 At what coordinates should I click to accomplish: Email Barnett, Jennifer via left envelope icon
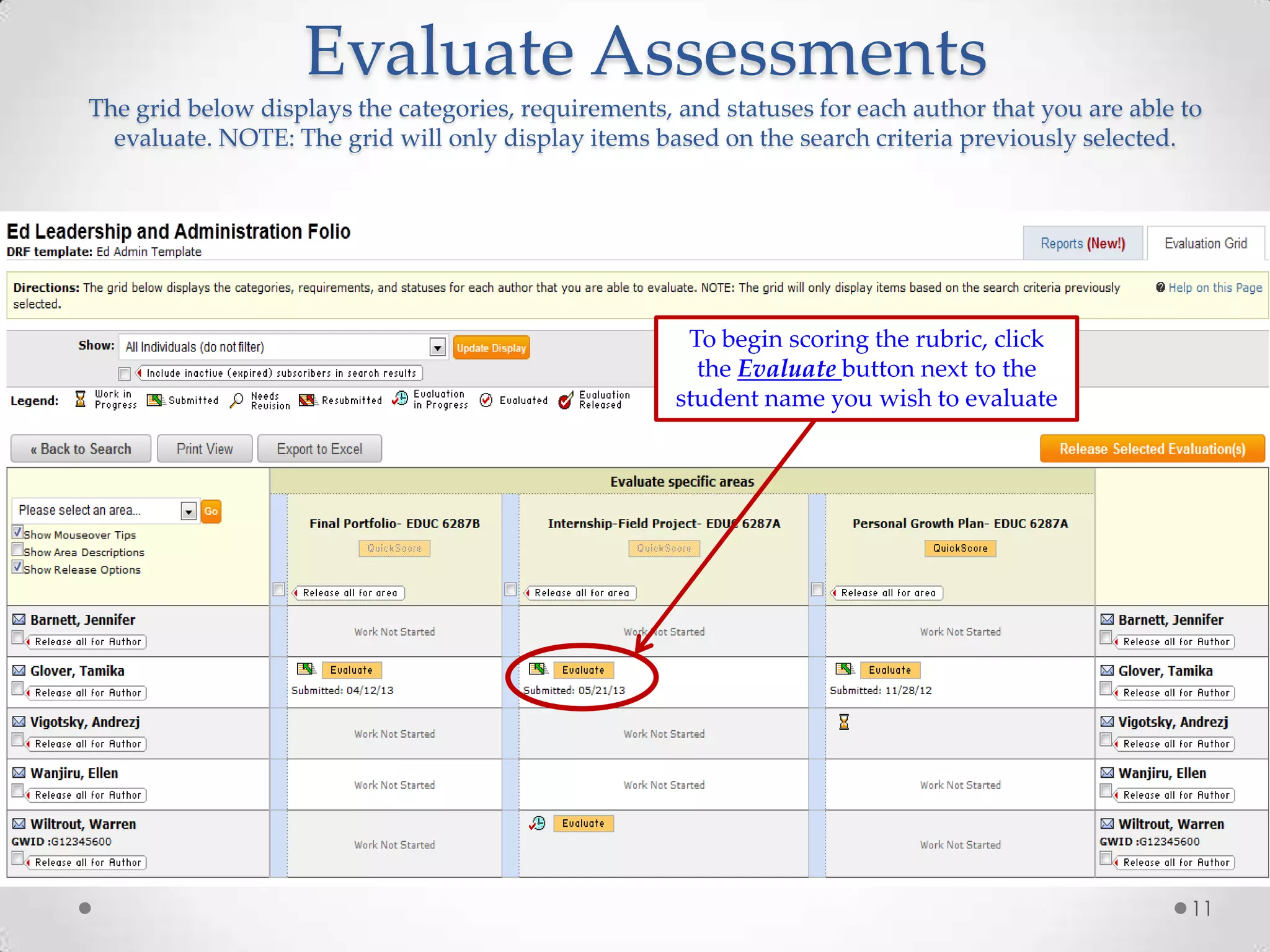[x=19, y=619]
